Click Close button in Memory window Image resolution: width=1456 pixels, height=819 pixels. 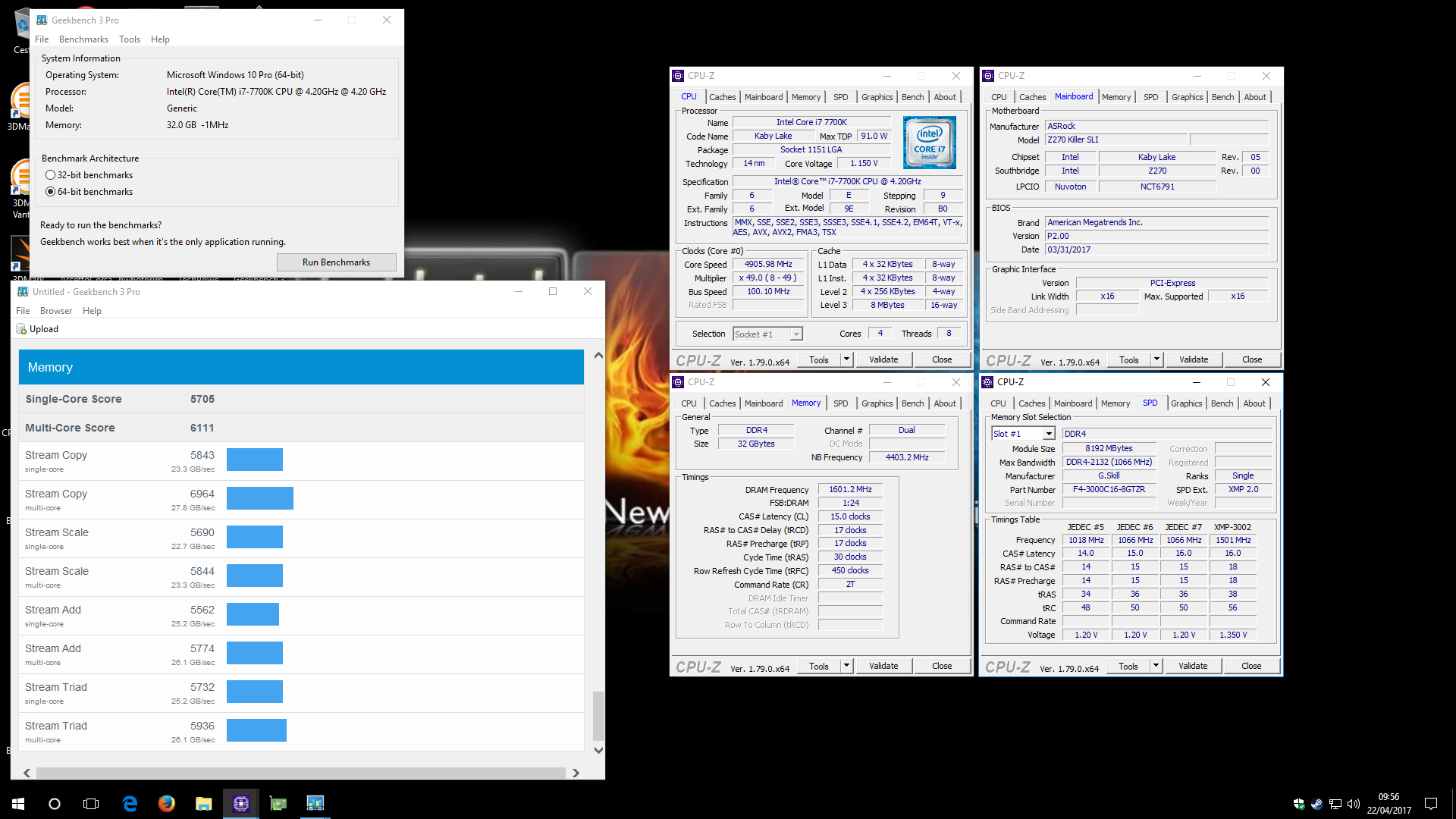pos(942,667)
